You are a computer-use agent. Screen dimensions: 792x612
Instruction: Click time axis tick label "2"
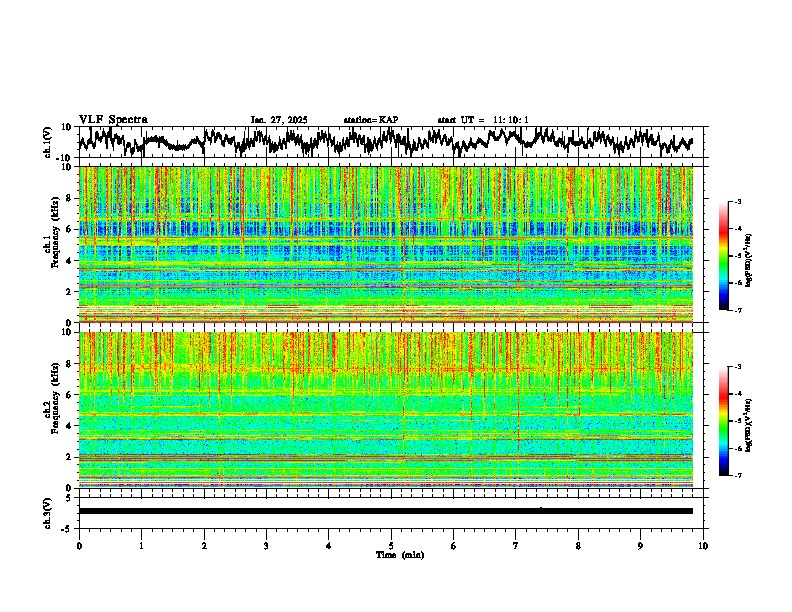(204, 546)
